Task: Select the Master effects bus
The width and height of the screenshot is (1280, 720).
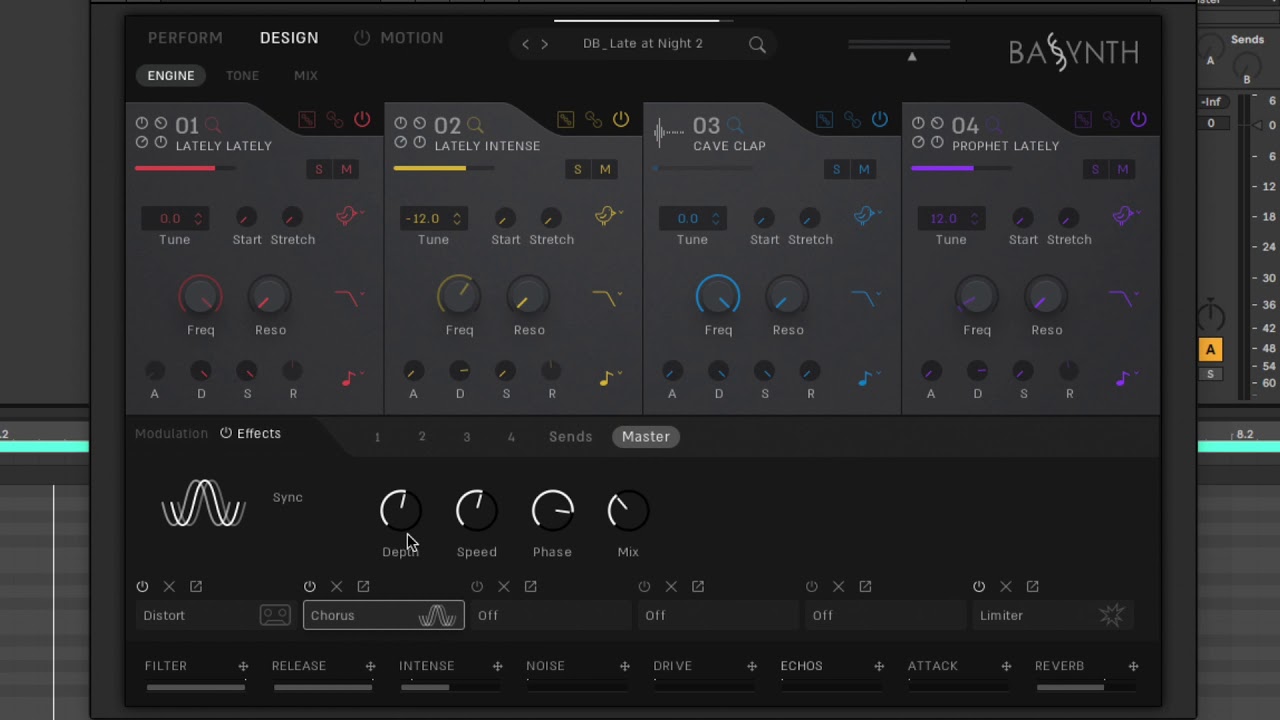Action: click(646, 437)
